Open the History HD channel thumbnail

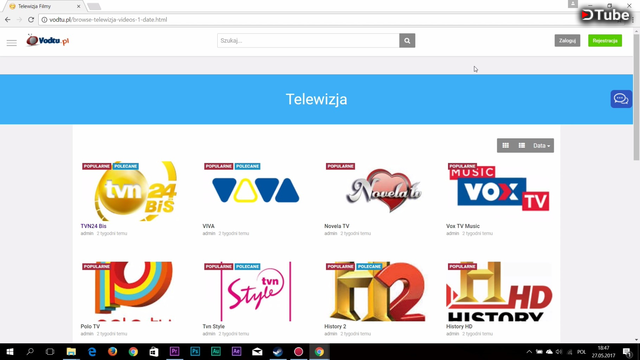pos(500,291)
